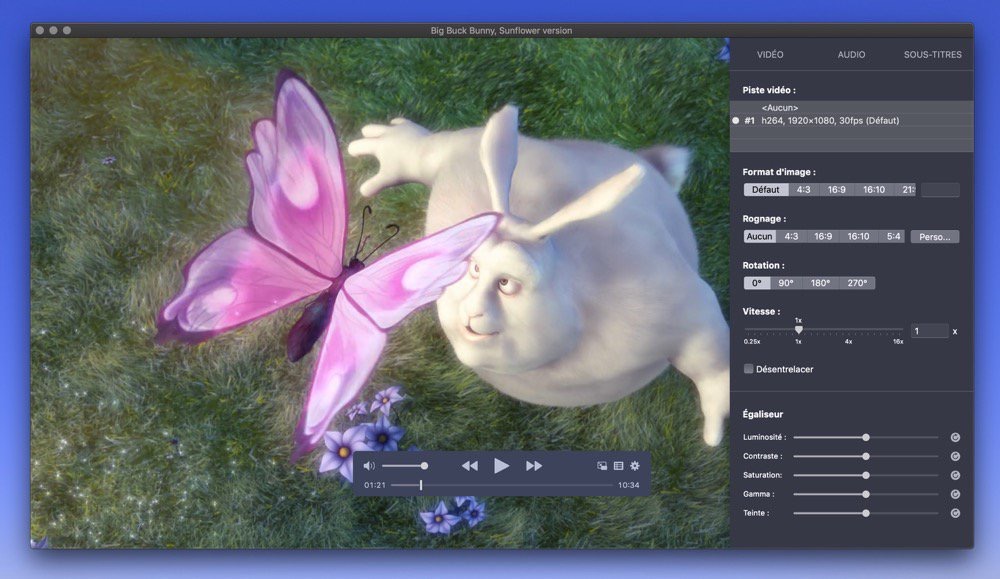Set Rognage to Aucun
This screenshot has width=1000, height=579.
(x=759, y=237)
